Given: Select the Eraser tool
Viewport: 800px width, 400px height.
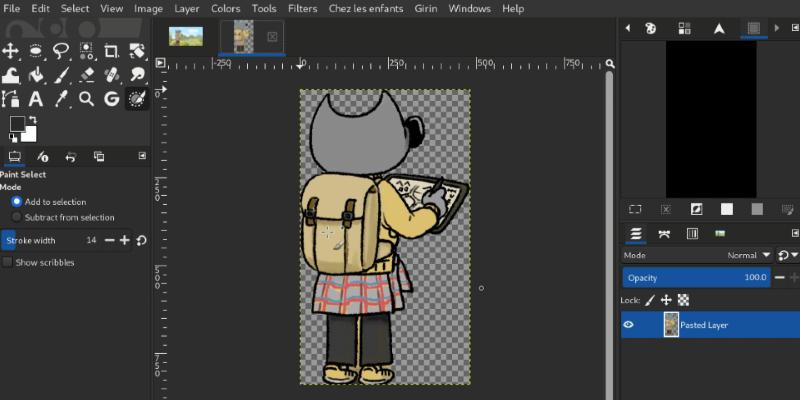Looking at the screenshot, I should click(x=86, y=75).
